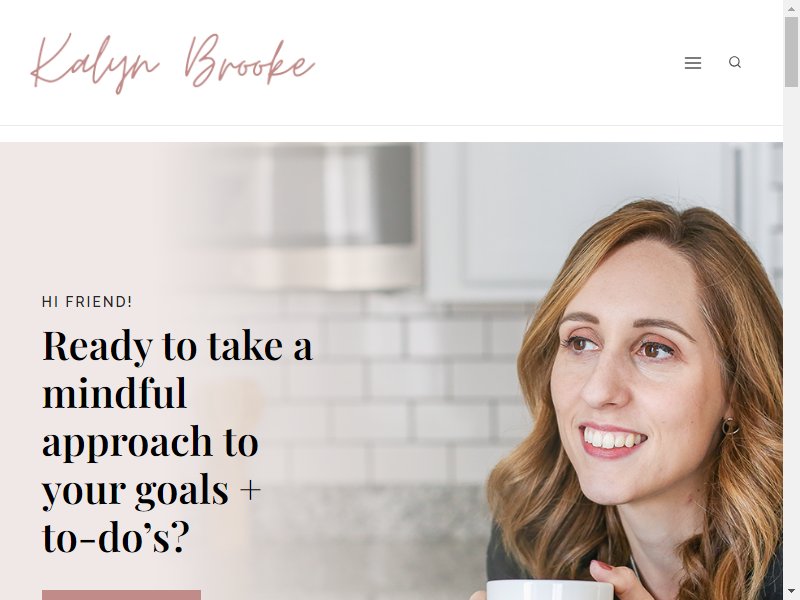Open the hamburger navigation menu

(x=692, y=63)
